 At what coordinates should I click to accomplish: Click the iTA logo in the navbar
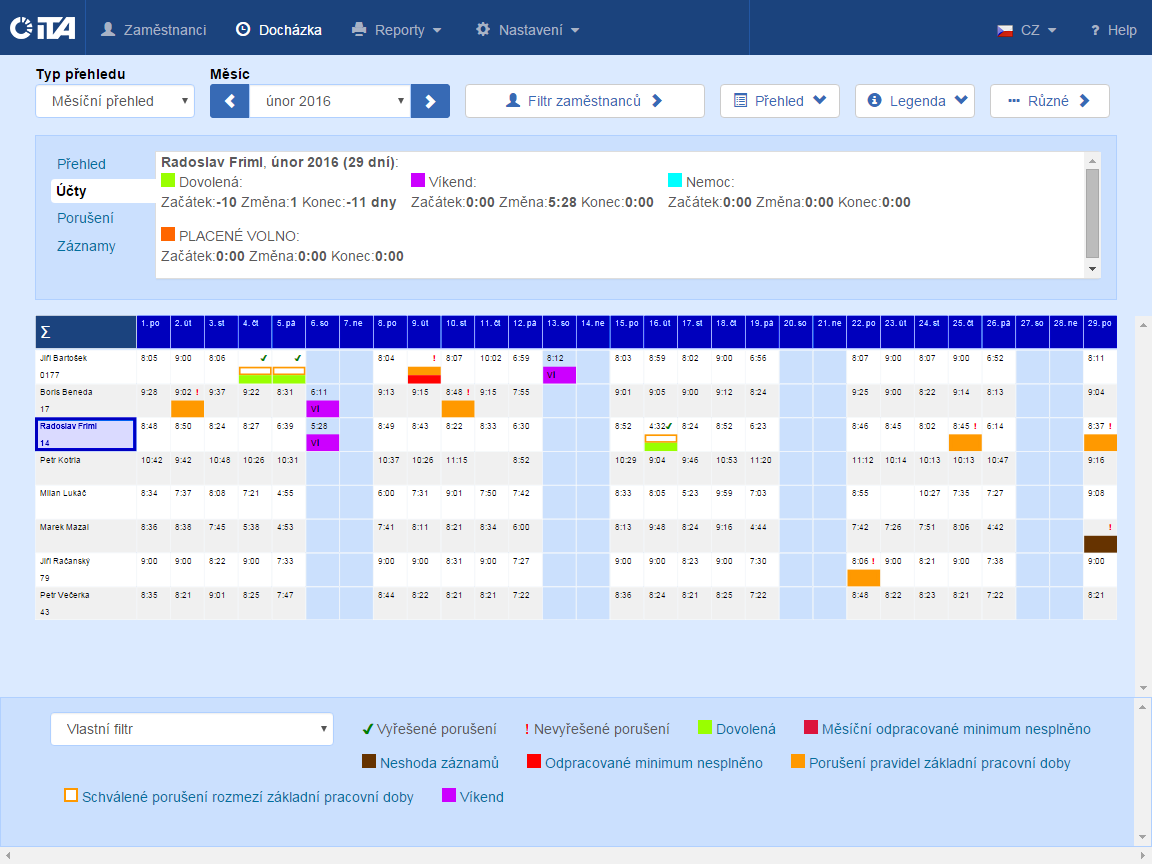pos(41,29)
